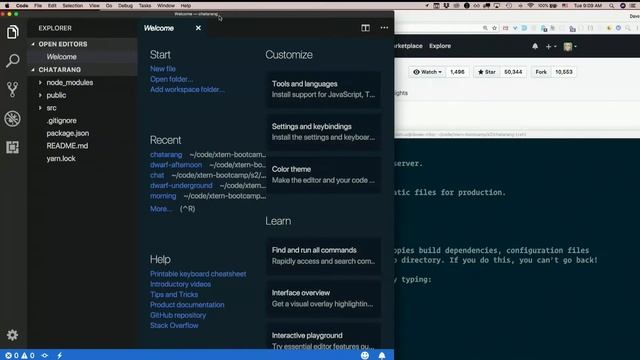Open the Manage gear icon
Image resolution: width=640 pixels, height=360 pixels.
point(13,335)
